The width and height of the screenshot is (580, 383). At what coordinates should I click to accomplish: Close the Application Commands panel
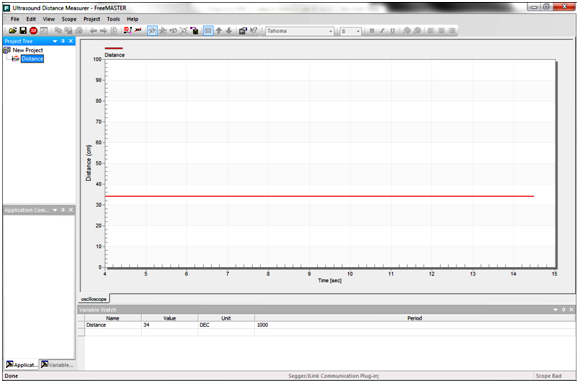(x=71, y=210)
